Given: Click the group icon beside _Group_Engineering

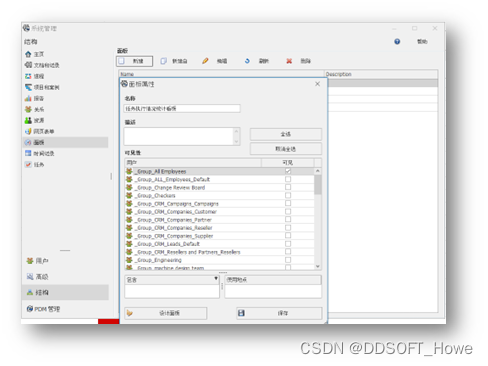Looking at the screenshot, I should pos(129,260).
